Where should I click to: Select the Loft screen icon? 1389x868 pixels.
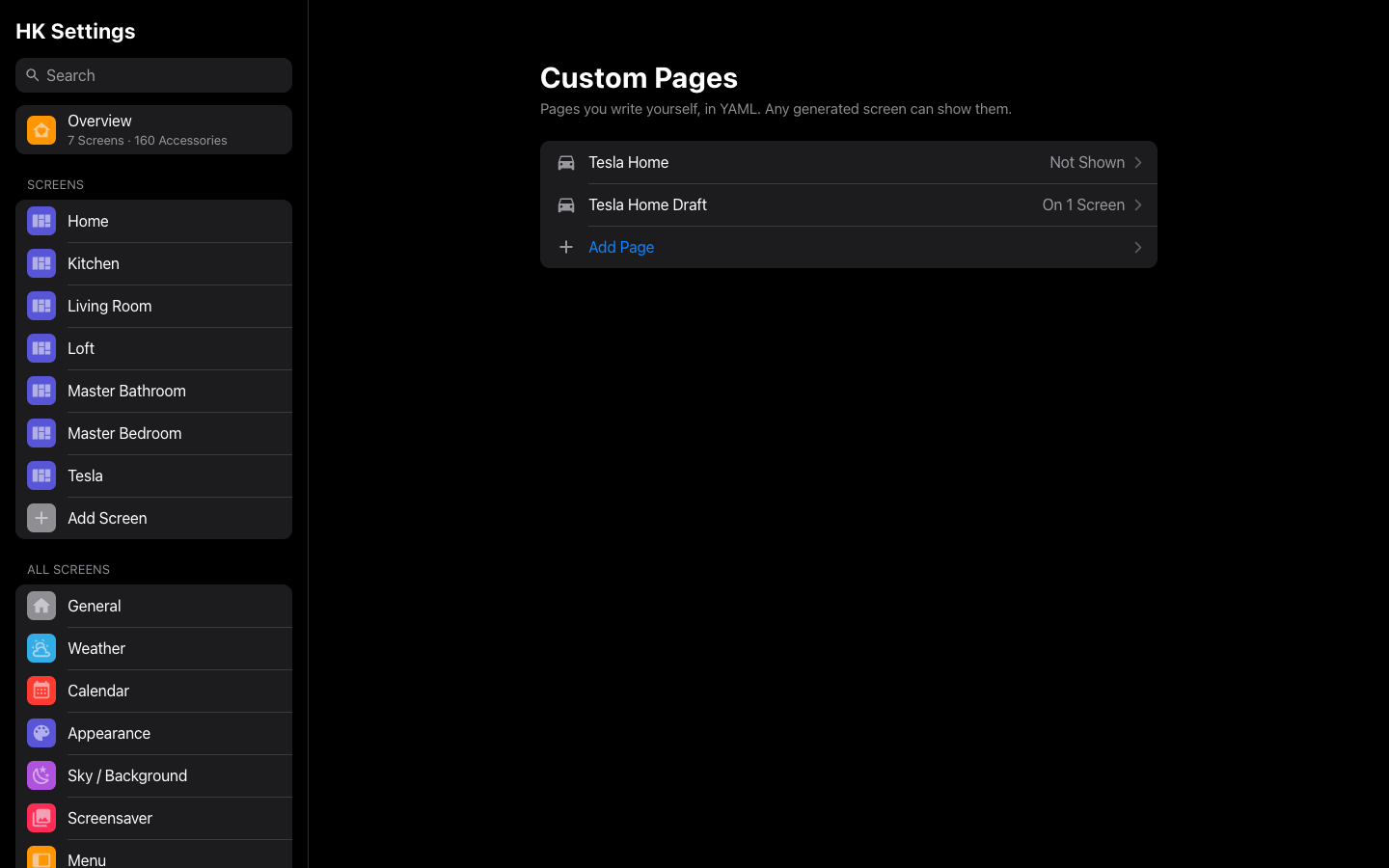click(x=41, y=348)
